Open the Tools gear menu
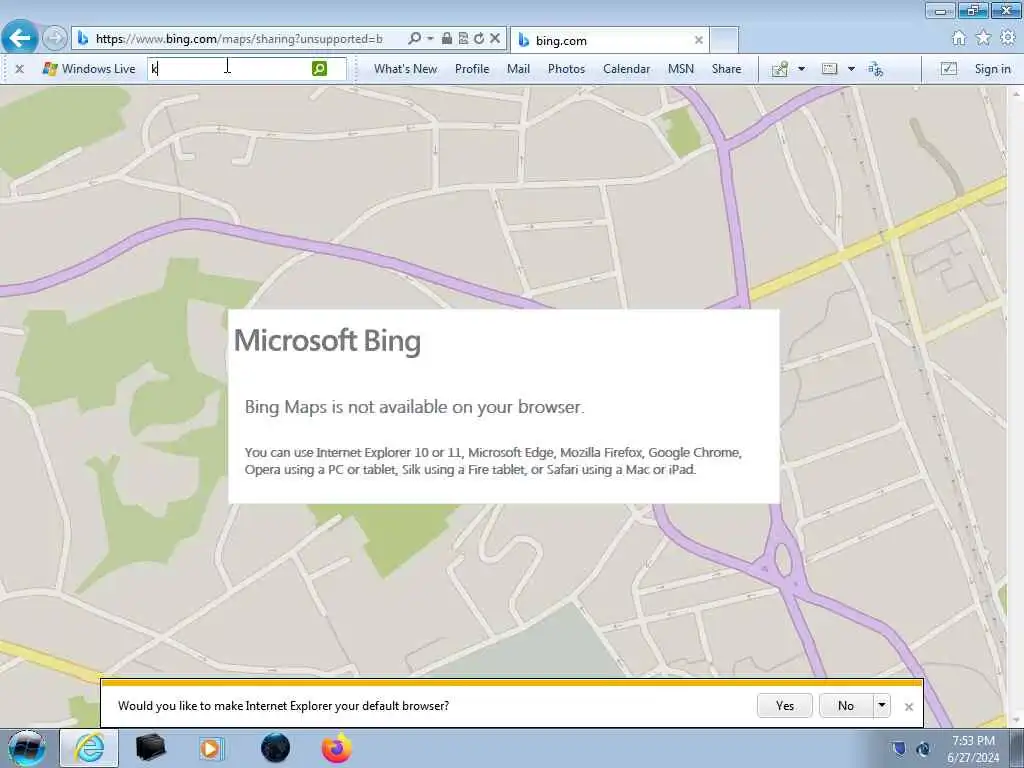 tap(1008, 38)
